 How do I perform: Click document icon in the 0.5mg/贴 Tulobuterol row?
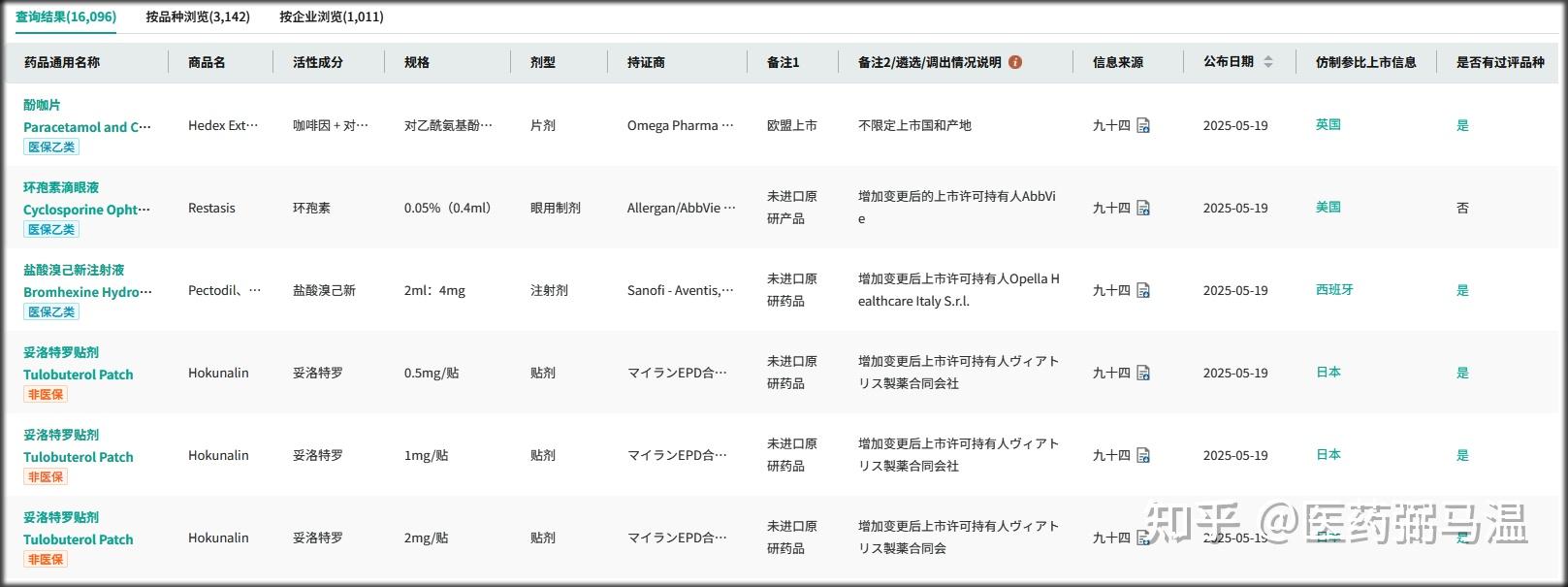1143,374
